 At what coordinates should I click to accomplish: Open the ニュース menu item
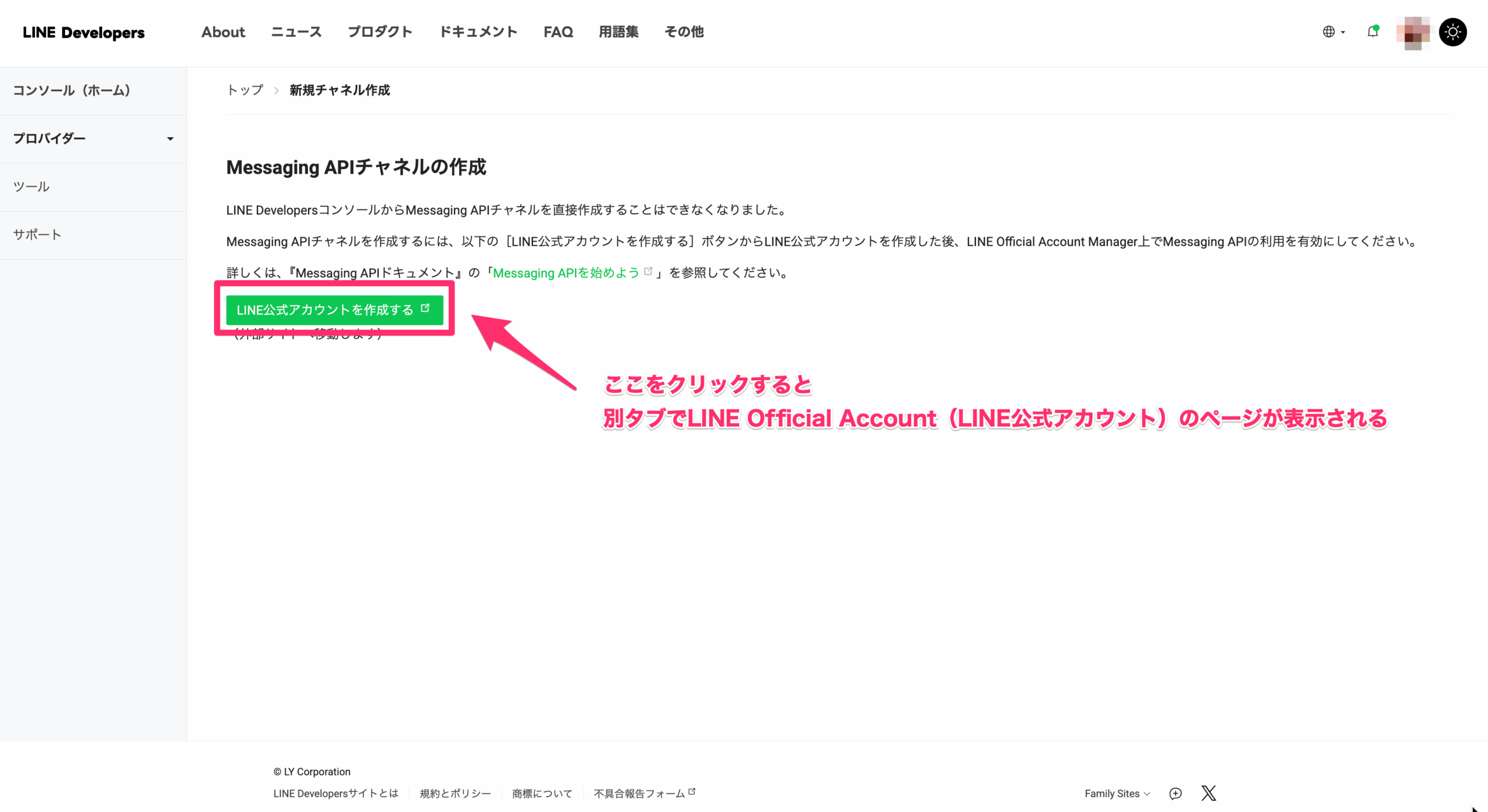tap(296, 32)
